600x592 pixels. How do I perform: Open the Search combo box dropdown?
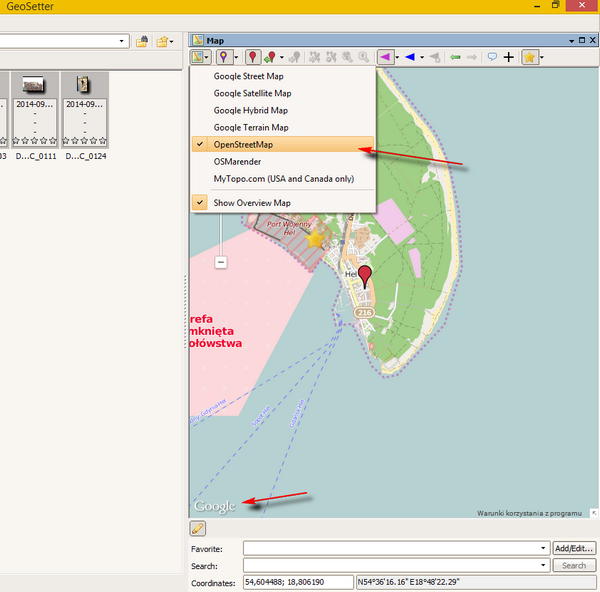click(x=543, y=565)
